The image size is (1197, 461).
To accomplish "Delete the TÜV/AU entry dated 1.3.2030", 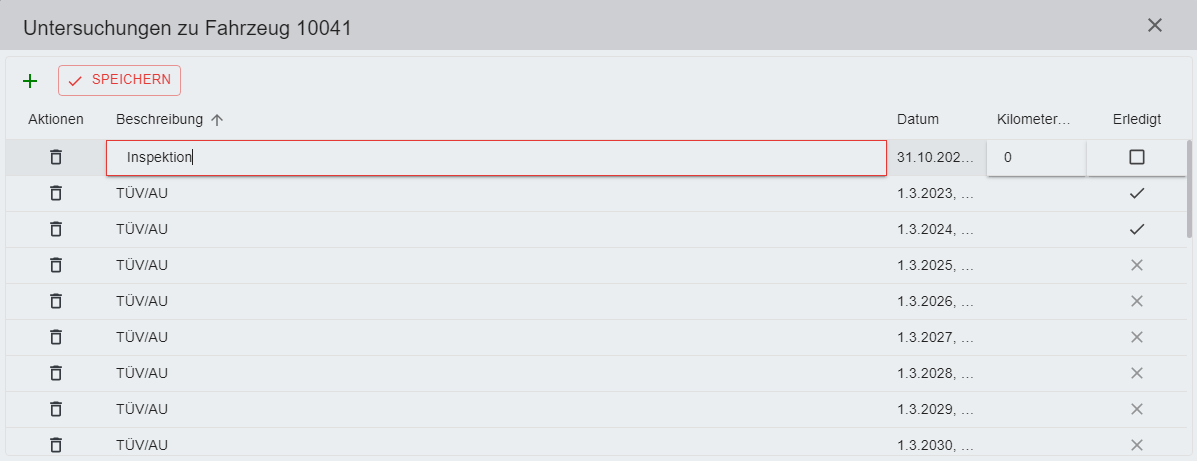I will click(x=56, y=444).
